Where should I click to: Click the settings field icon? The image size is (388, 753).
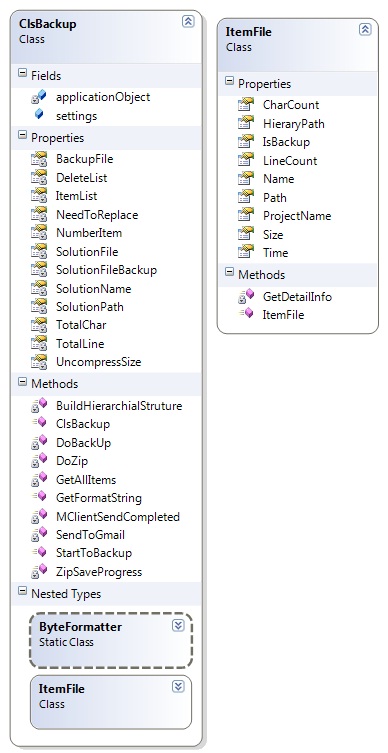coord(39,115)
